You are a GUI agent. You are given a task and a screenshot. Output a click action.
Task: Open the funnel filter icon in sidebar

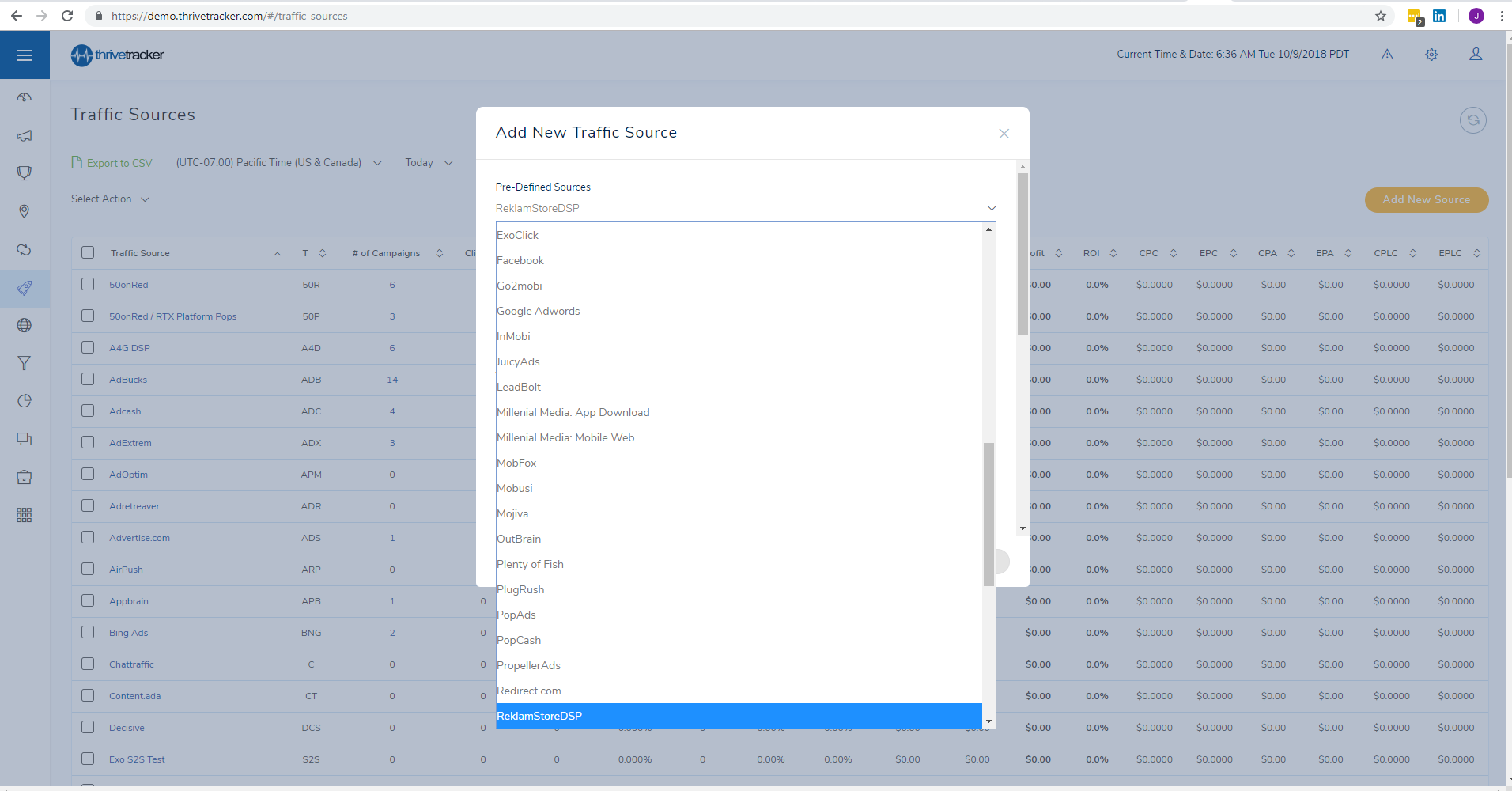[25, 363]
